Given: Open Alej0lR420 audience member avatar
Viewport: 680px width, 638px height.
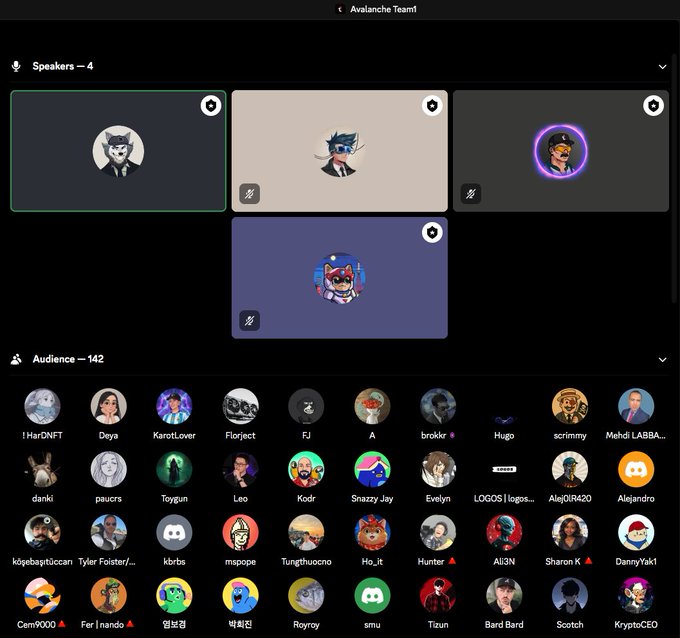Looking at the screenshot, I should [x=570, y=469].
